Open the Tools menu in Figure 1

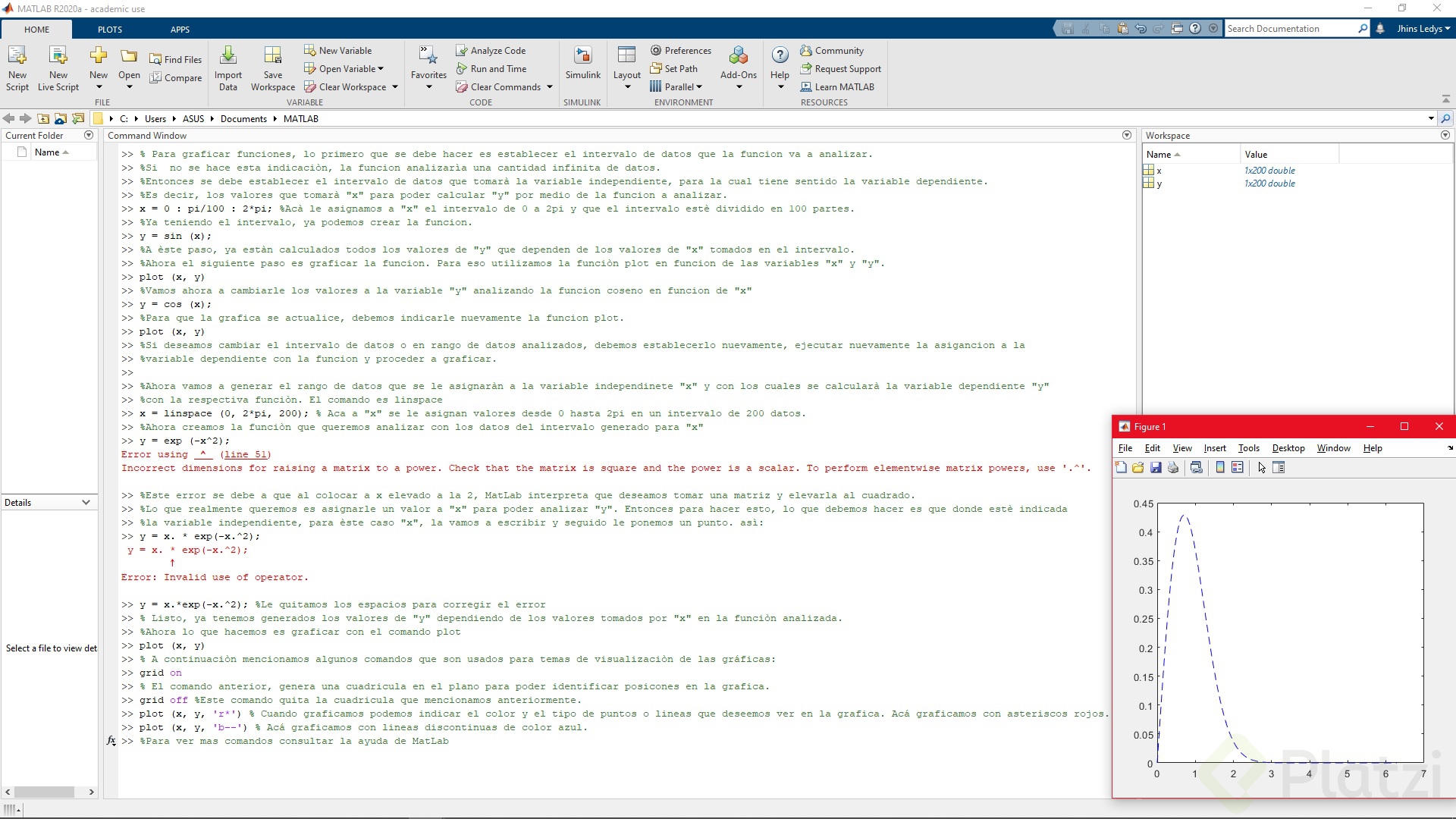(1249, 448)
